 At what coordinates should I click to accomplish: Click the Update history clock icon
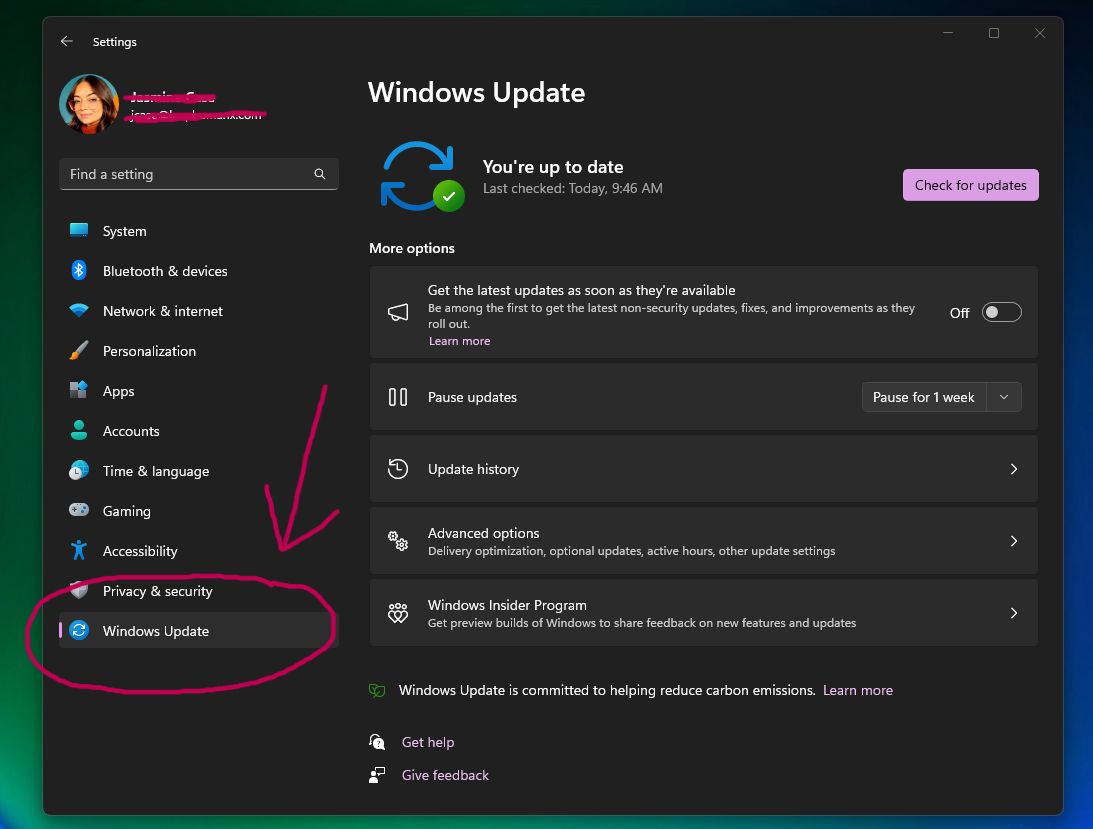[x=398, y=469]
